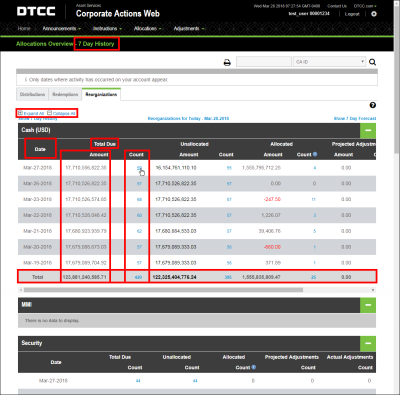Open Total Due count for Mar-20-2018
The width and height of the screenshot is (400, 395).
click(139, 247)
